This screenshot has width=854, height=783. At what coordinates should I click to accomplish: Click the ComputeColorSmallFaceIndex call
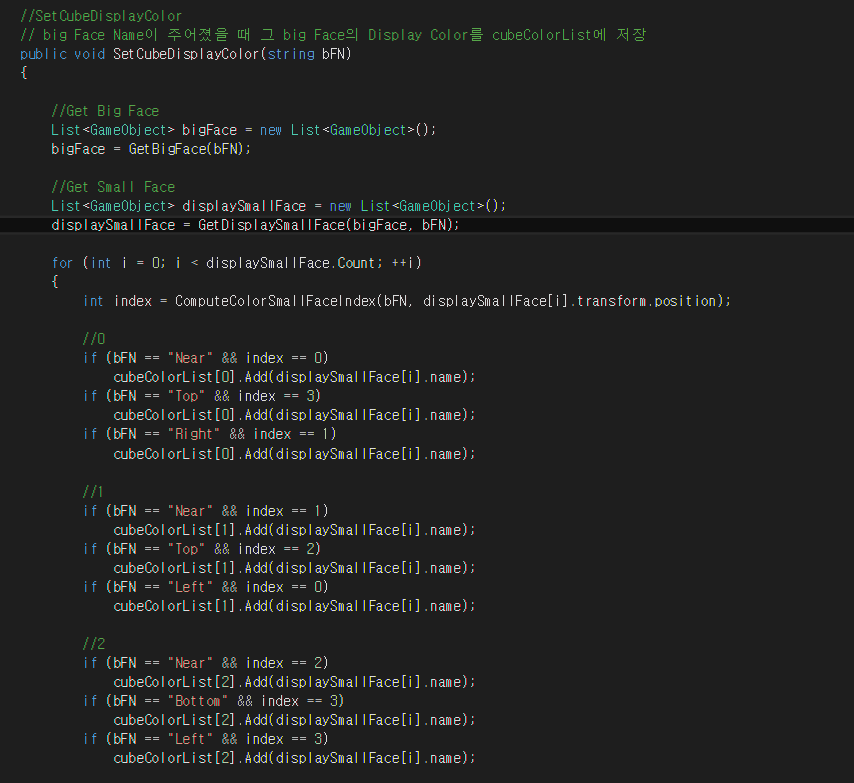click(x=453, y=301)
